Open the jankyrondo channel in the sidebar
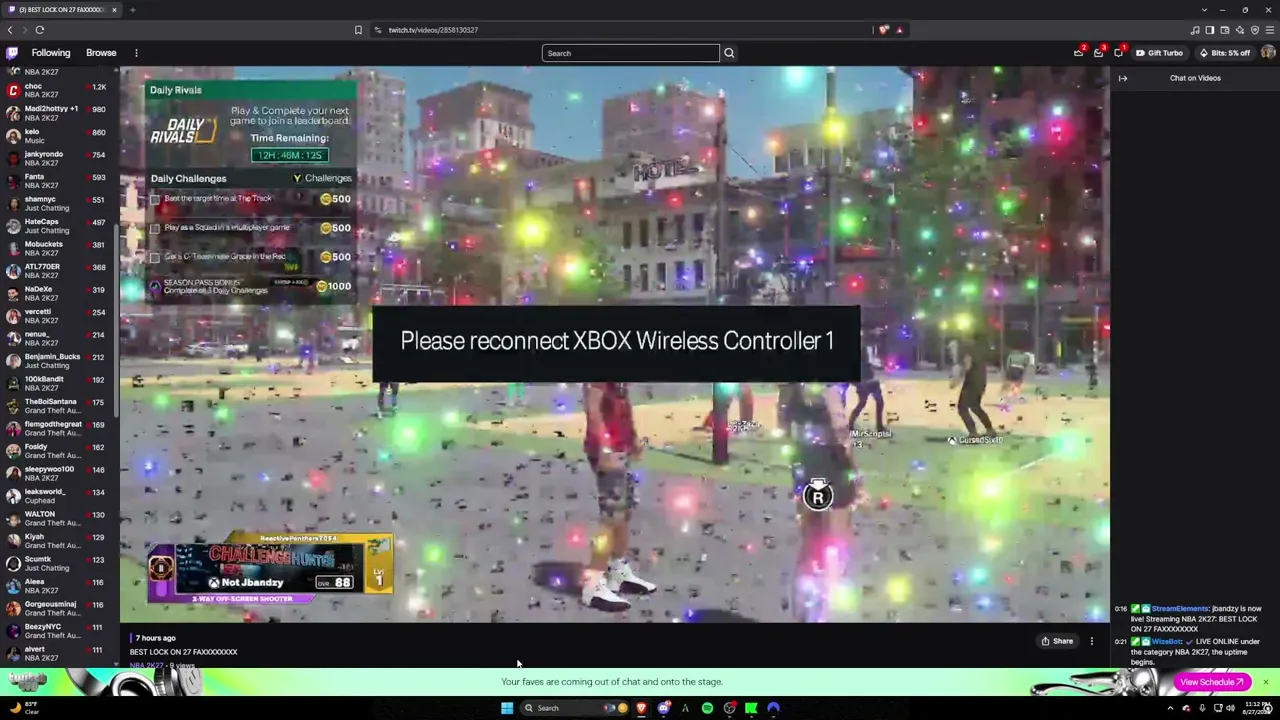Image resolution: width=1280 pixels, height=720 pixels. coord(56,158)
